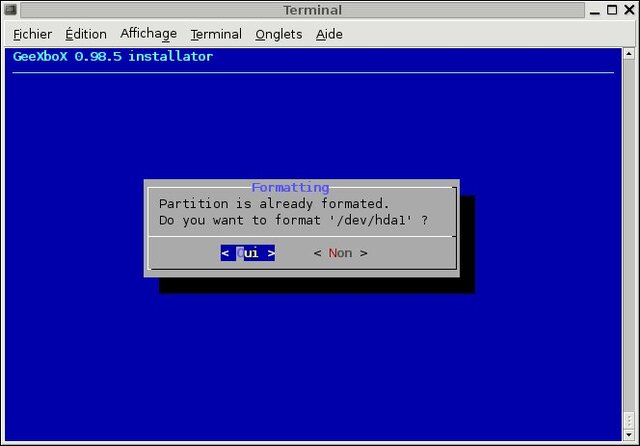Screen dimensions: 640x446
Task: Click the 'Partition is already formated.' line
Action: click(x=274, y=203)
